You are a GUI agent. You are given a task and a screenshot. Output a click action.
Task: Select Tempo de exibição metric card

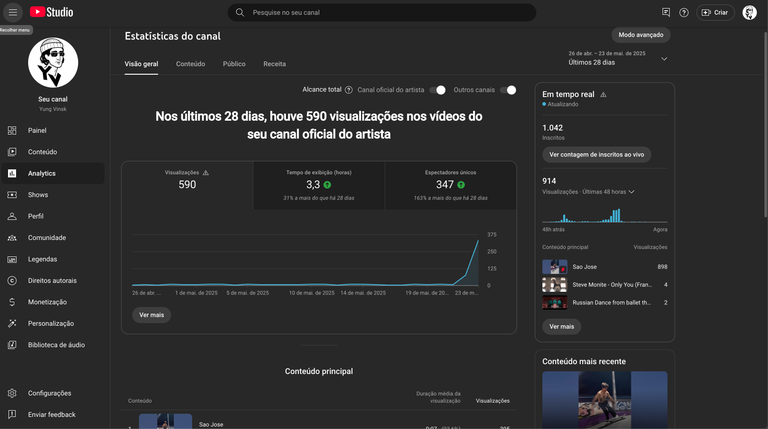pyautogui.click(x=319, y=186)
